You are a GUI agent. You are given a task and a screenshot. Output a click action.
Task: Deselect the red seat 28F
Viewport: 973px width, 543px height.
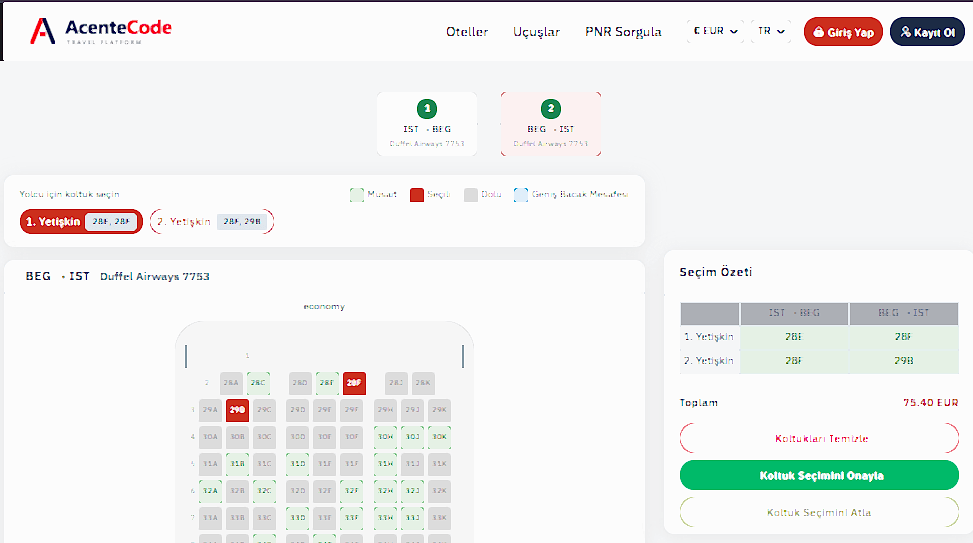click(354, 383)
